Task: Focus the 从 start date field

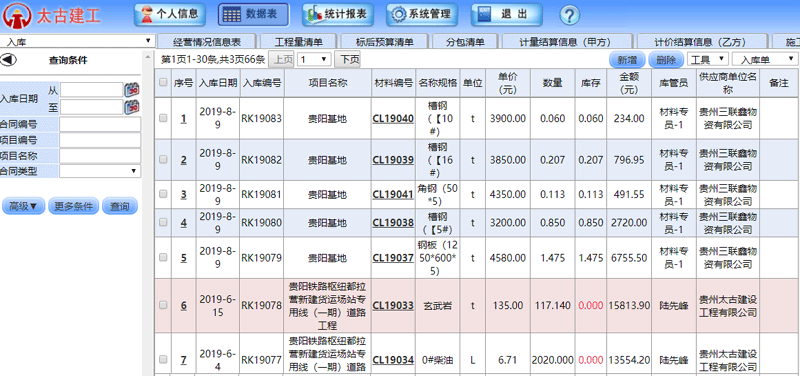Action: point(92,90)
